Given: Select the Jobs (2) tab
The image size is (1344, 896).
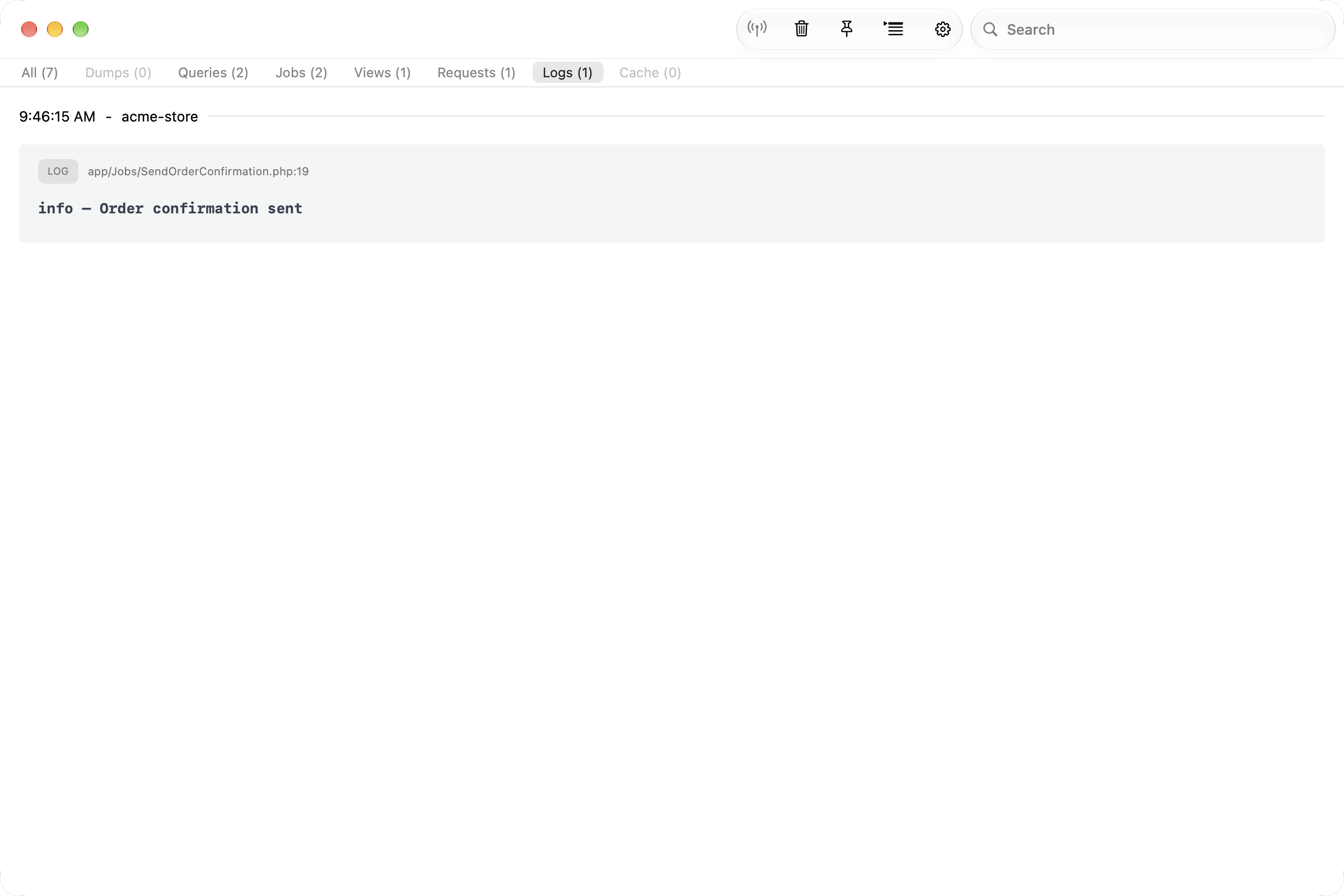Looking at the screenshot, I should pos(301,73).
